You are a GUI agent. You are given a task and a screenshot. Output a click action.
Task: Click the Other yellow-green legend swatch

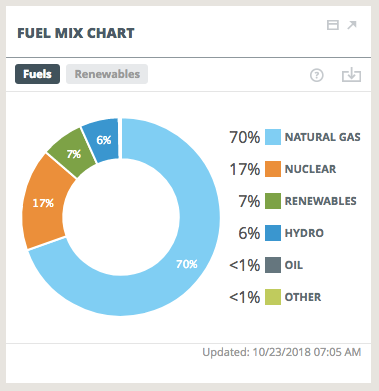pyautogui.click(x=273, y=297)
